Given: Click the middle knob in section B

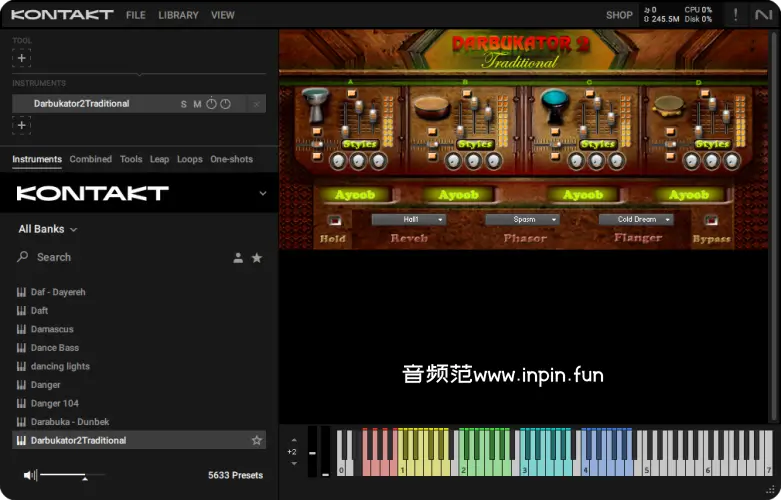Looking at the screenshot, I should click(473, 160).
